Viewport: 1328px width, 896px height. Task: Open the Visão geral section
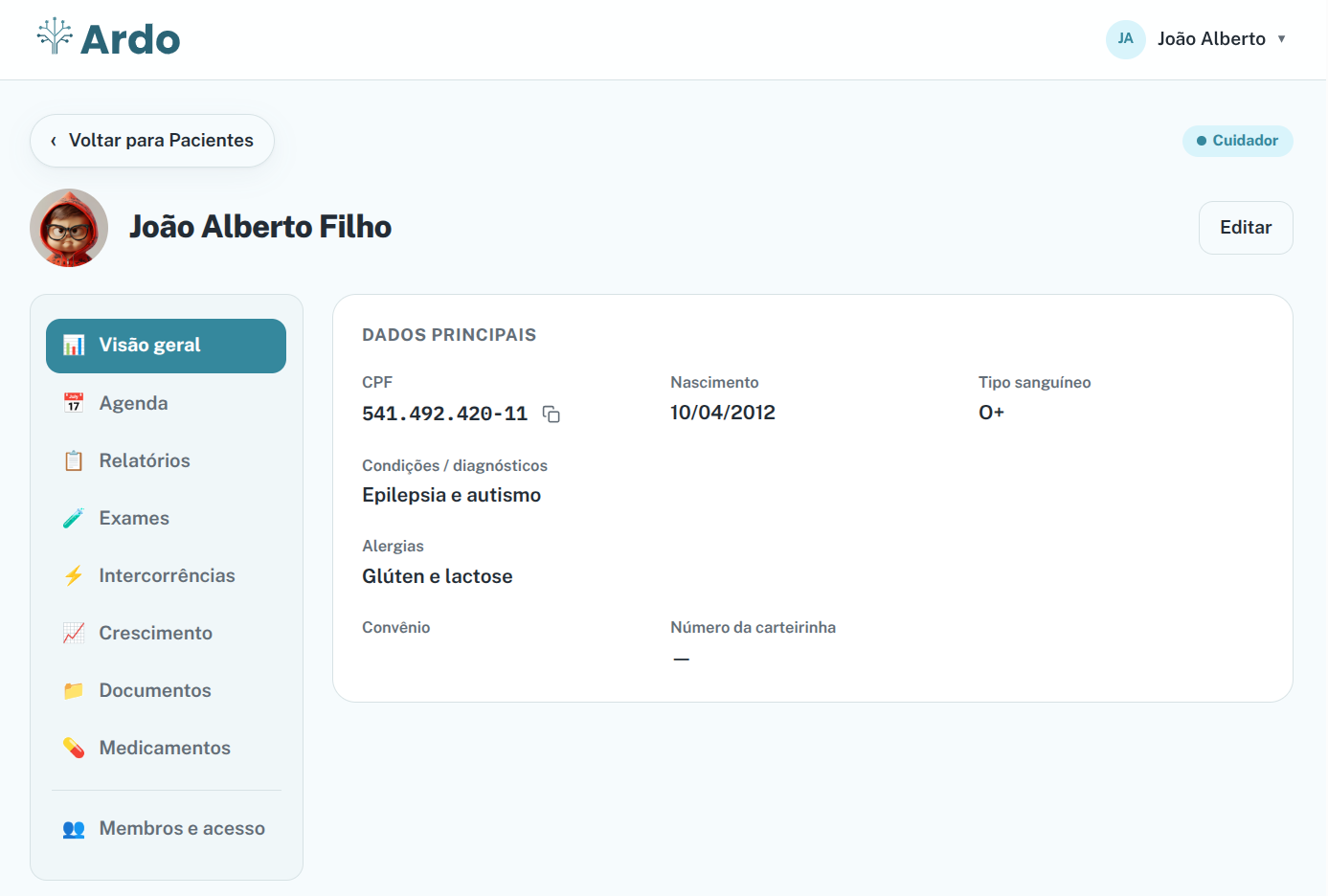[166, 346]
